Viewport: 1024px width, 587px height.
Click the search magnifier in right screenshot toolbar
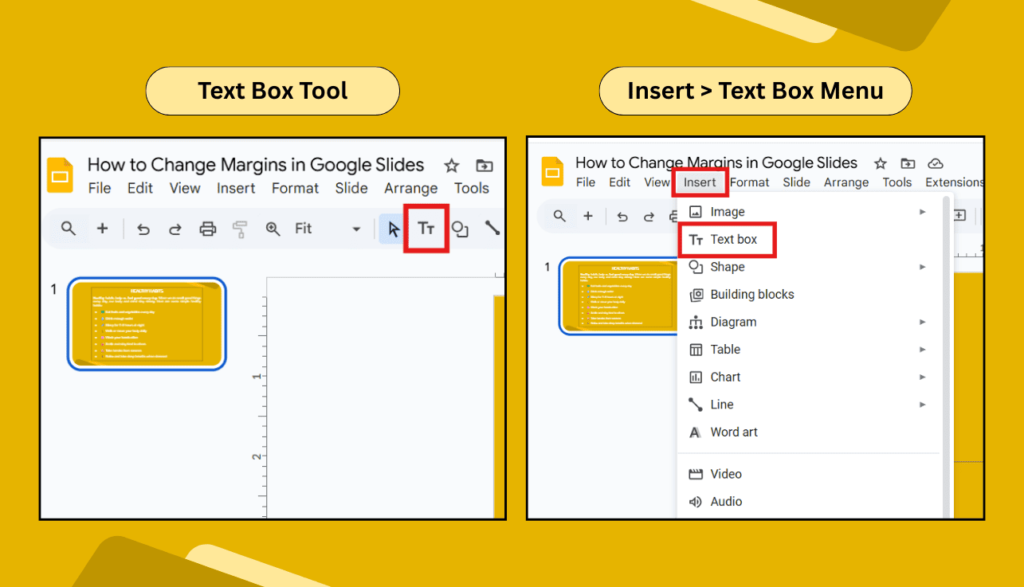point(559,215)
